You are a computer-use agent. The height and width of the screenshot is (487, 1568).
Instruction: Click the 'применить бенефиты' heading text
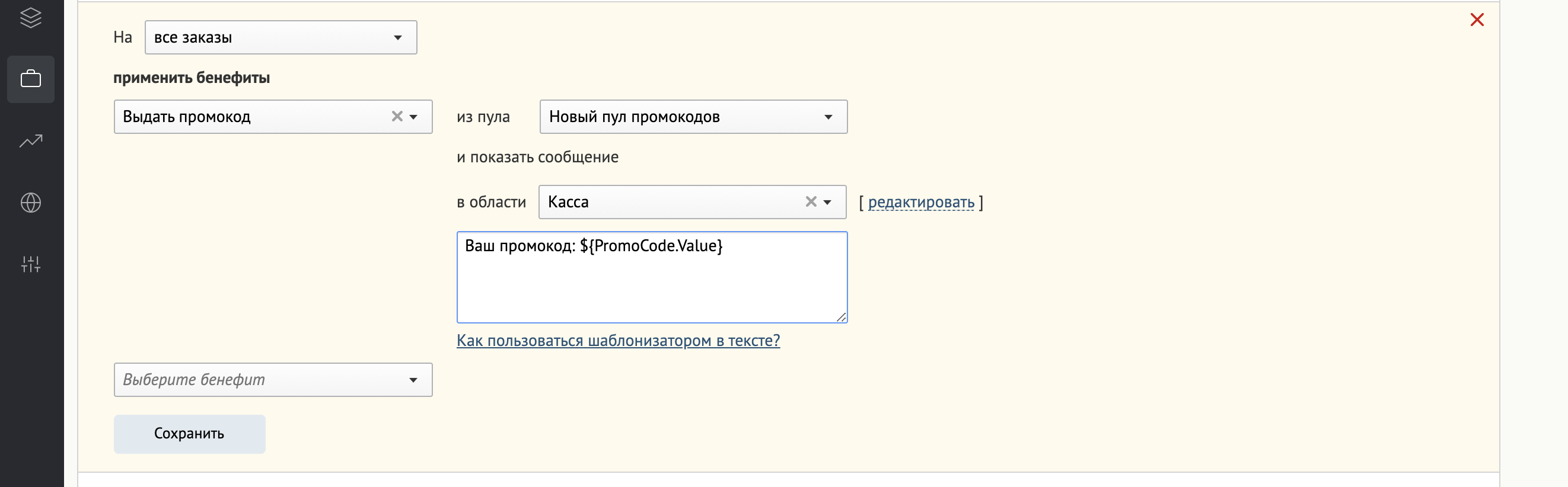click(191, 78)
